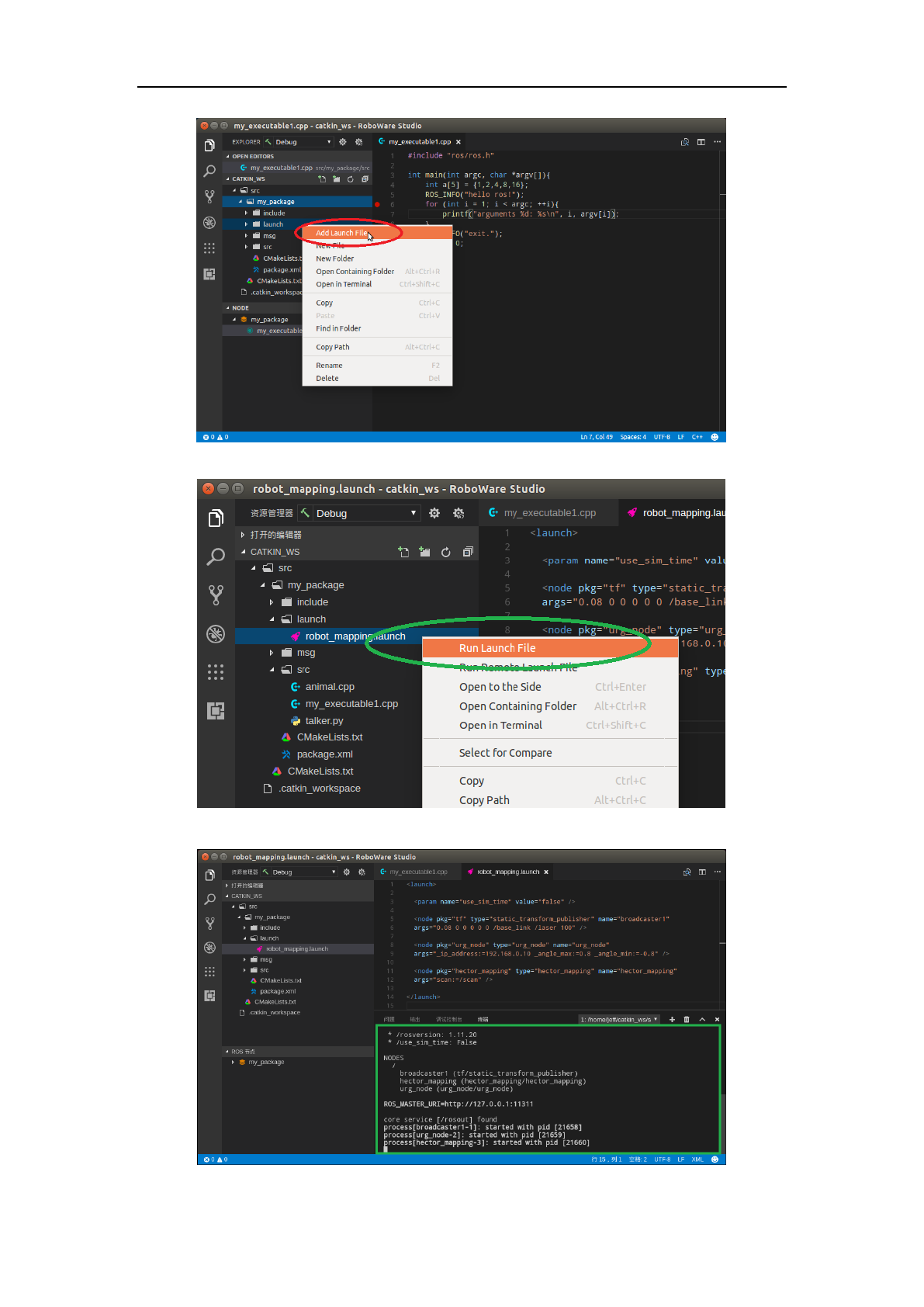Click XML language mode in status bar
The width and height of the screenshot is (924, 1307).
click(x=697, y=1160)
